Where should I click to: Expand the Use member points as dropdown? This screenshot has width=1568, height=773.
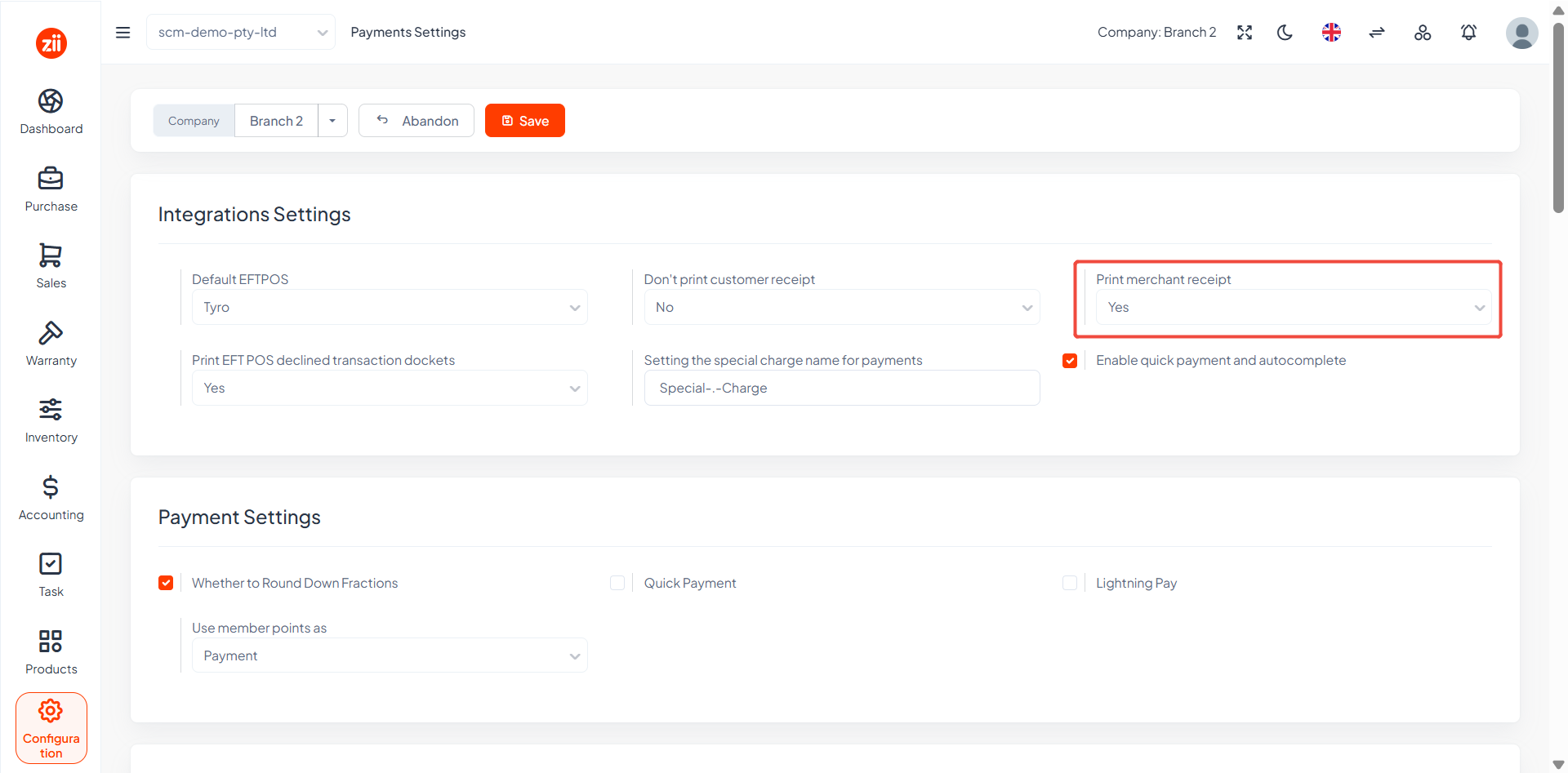[390, 655]
